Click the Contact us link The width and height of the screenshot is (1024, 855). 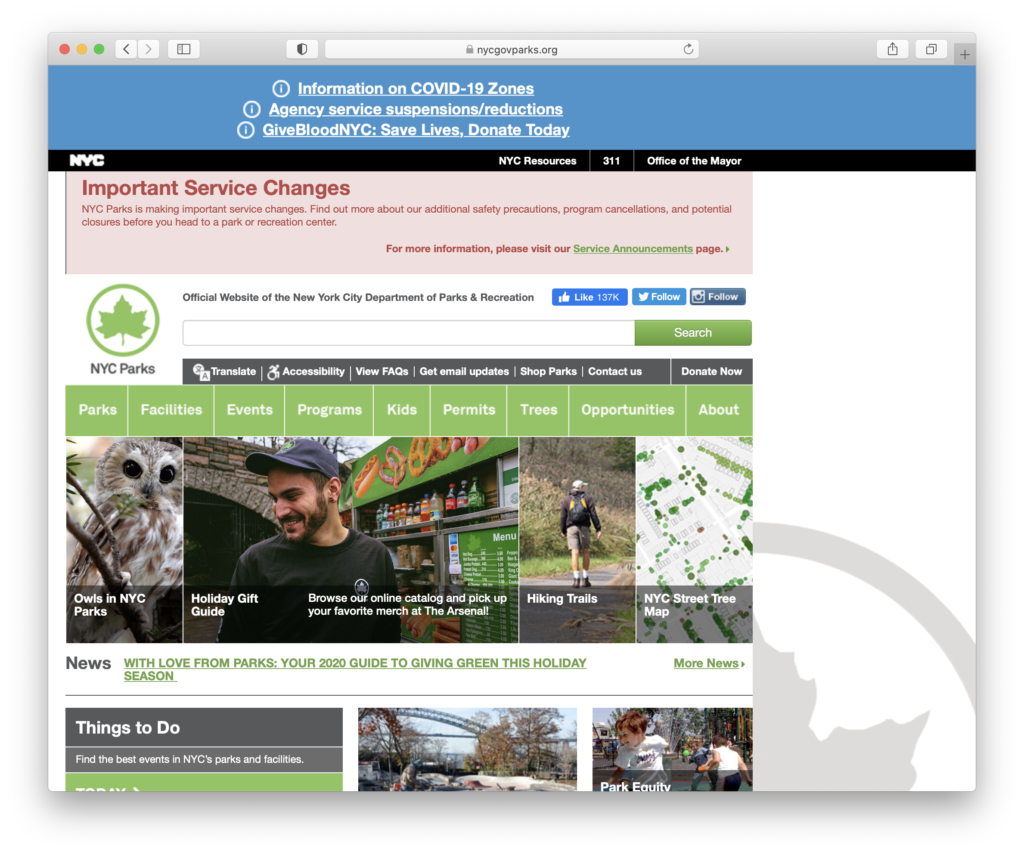pos(615,371)
